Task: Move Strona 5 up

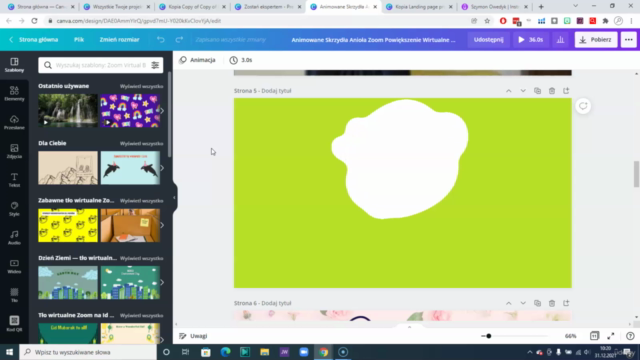Action: point(509,91)
